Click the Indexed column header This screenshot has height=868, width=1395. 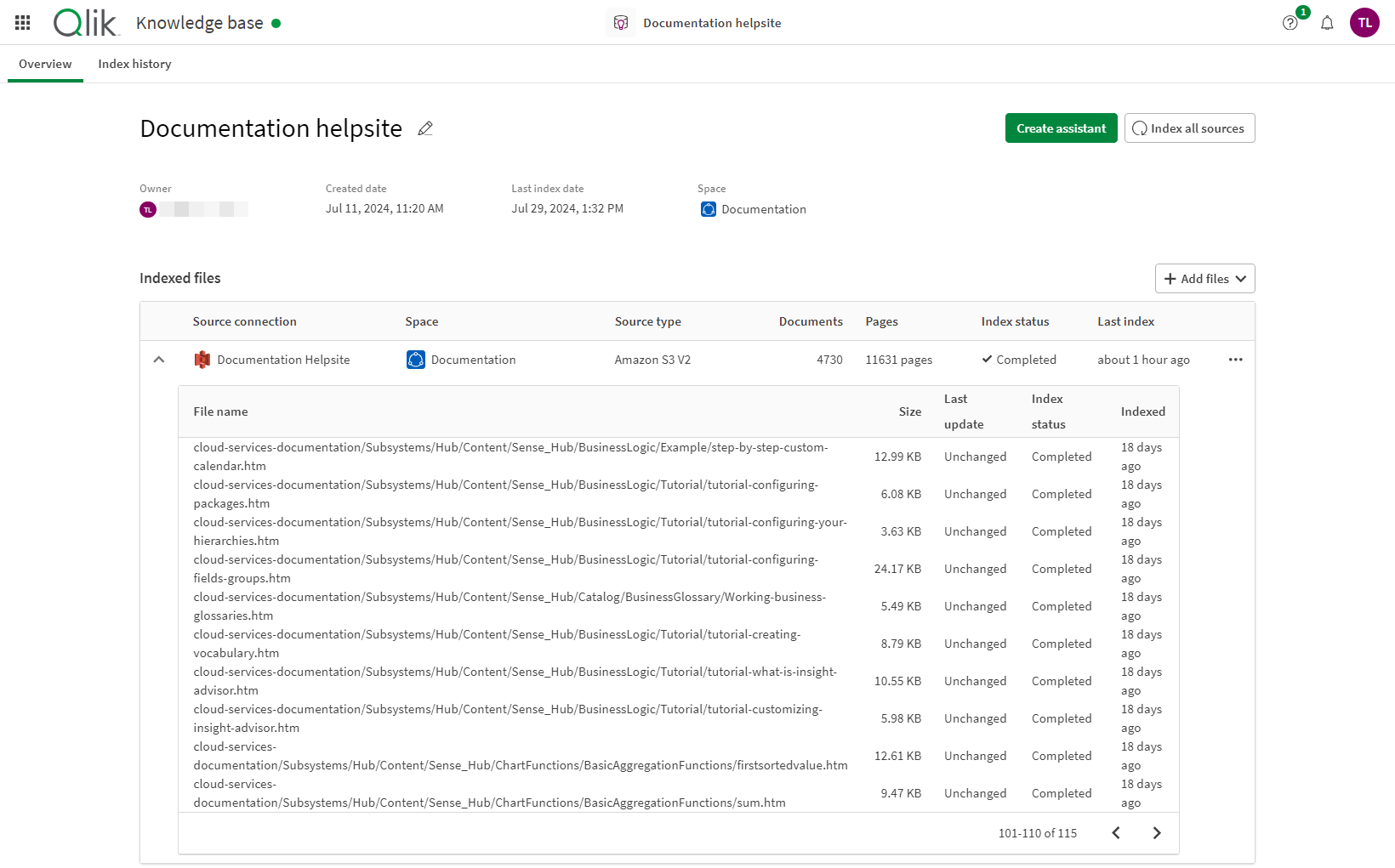click(x=1142, y=411)
